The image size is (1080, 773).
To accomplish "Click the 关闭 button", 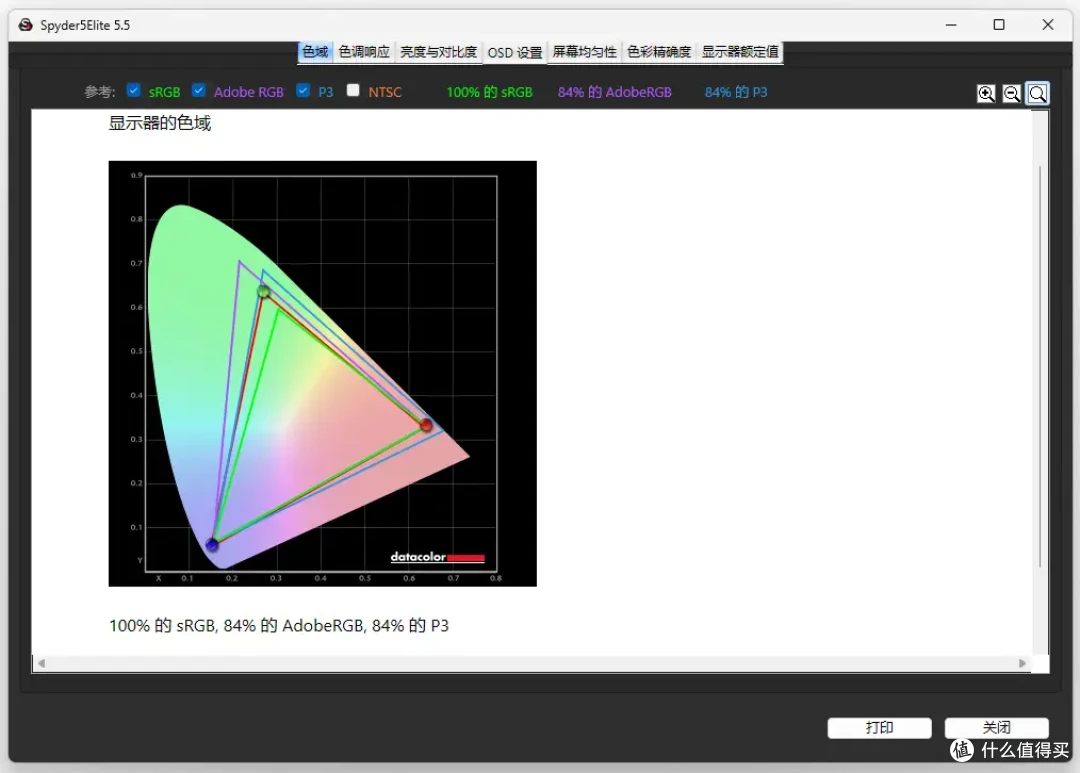I will pyautogui.click(x=997, y=728).
